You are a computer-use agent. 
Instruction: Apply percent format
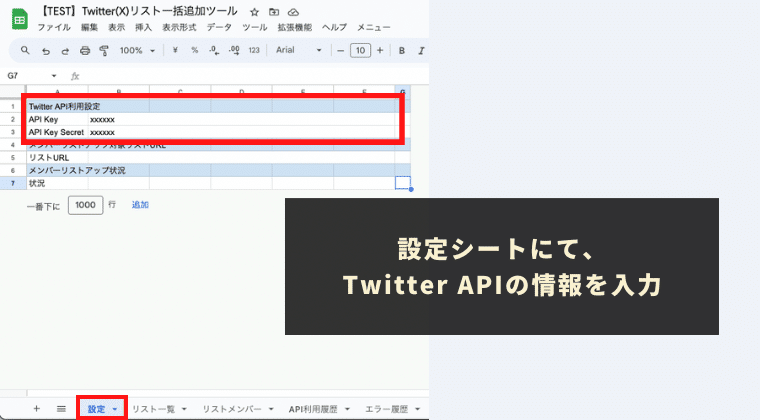(x=194, y=50)
